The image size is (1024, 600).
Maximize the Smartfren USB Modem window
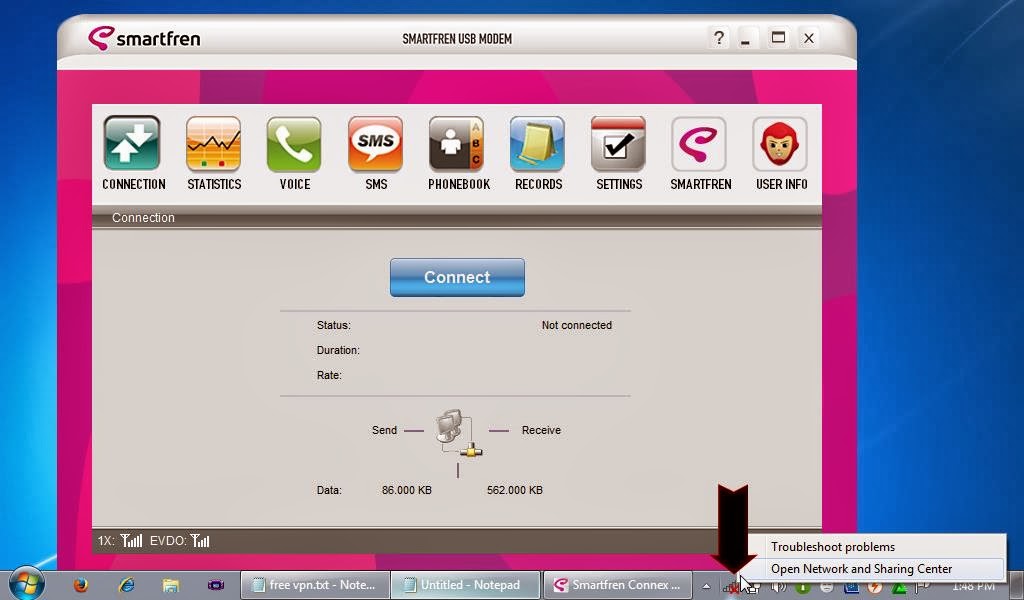tap(778, 38)
